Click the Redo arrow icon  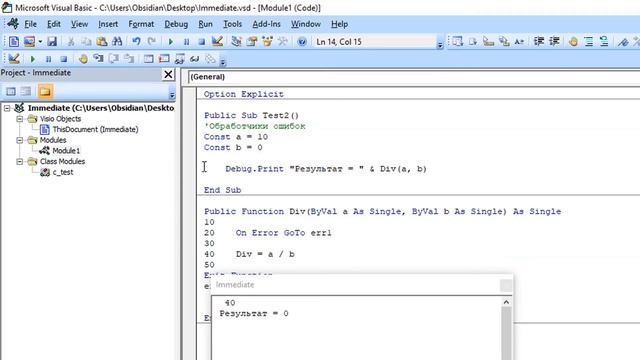(152, 42)
